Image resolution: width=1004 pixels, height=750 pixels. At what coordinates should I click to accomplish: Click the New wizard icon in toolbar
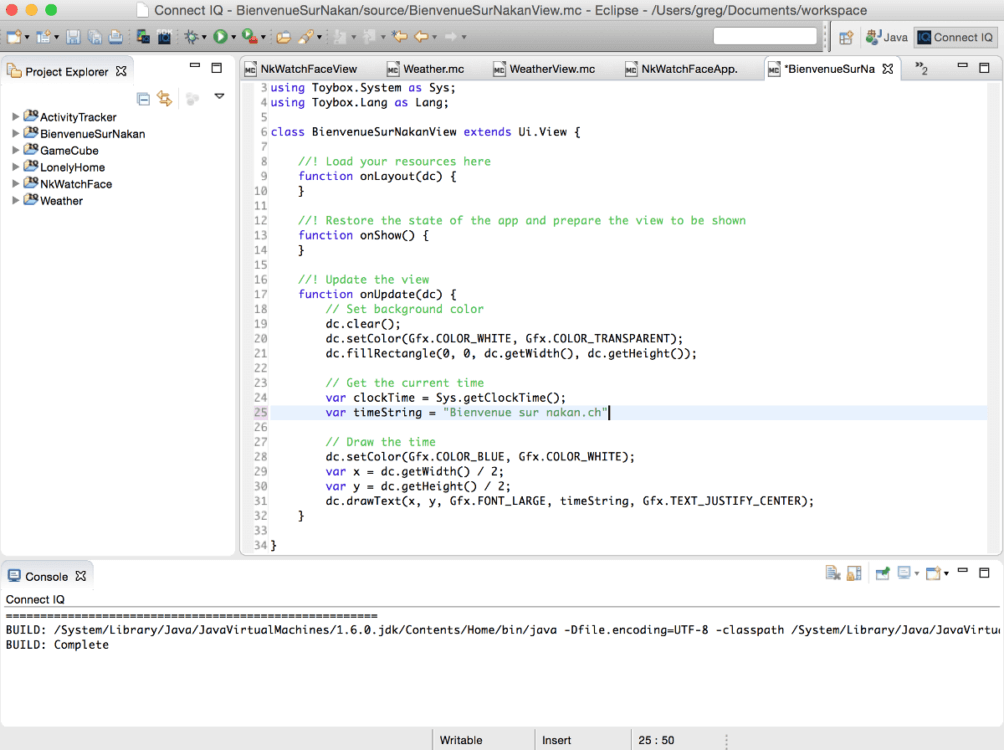[x=14, y=37]
